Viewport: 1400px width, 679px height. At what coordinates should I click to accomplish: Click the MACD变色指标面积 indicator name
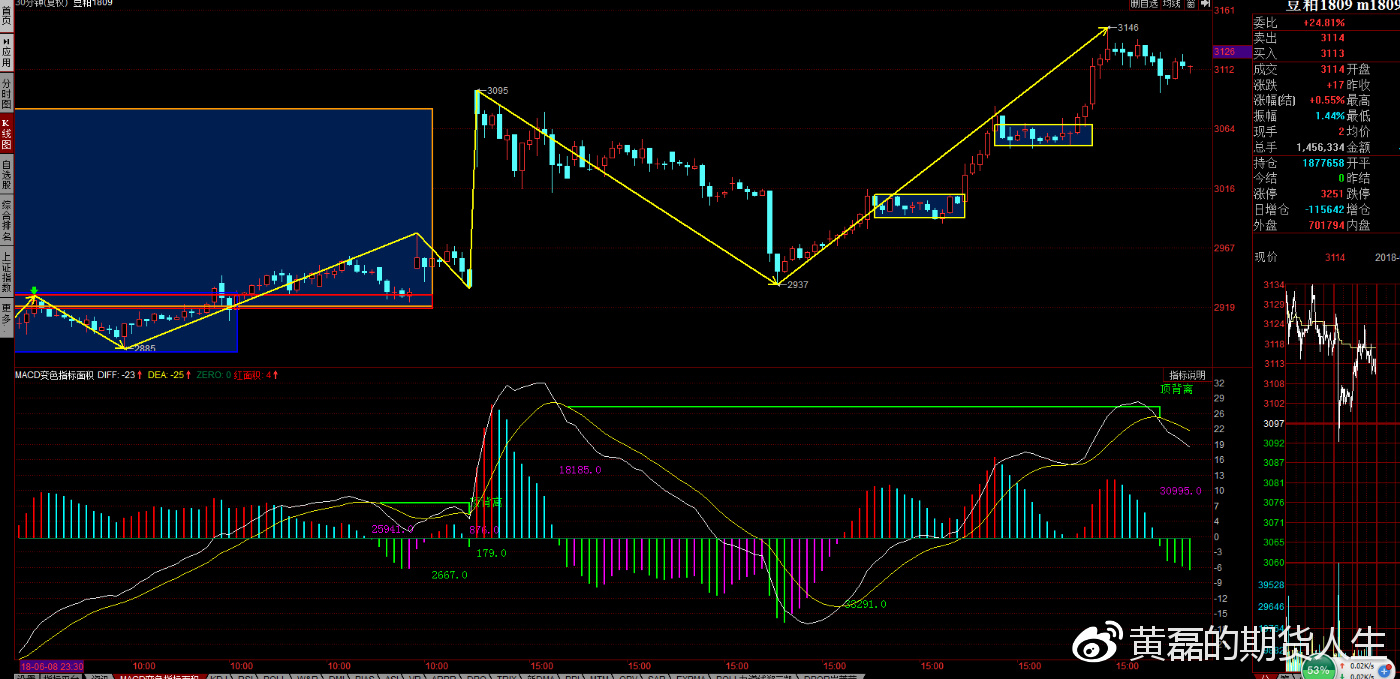(54, 375)
